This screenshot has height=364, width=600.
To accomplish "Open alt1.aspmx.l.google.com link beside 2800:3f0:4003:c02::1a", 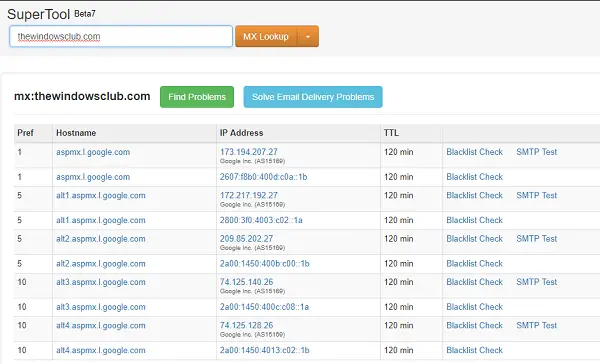I will pyautogui.click(x=101, y=220).
